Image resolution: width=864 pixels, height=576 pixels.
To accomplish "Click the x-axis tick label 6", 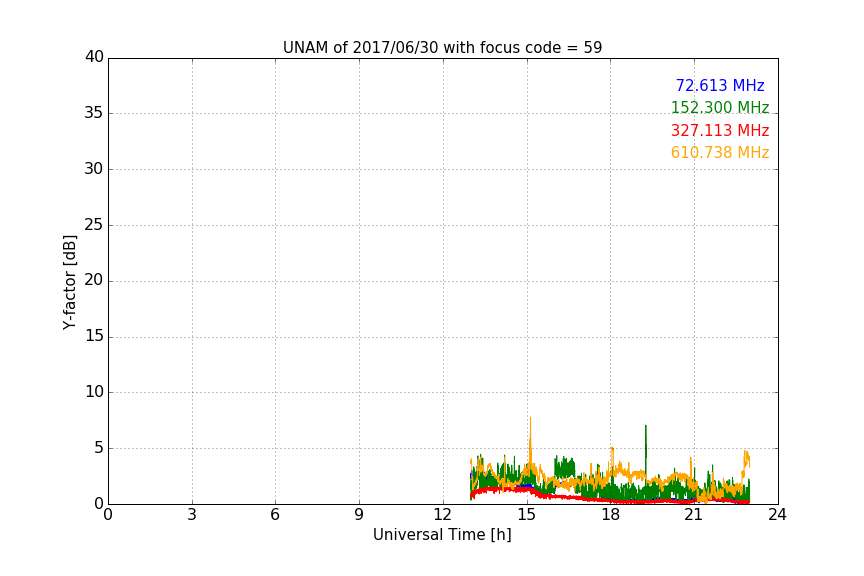I will (x=275, y=515).
